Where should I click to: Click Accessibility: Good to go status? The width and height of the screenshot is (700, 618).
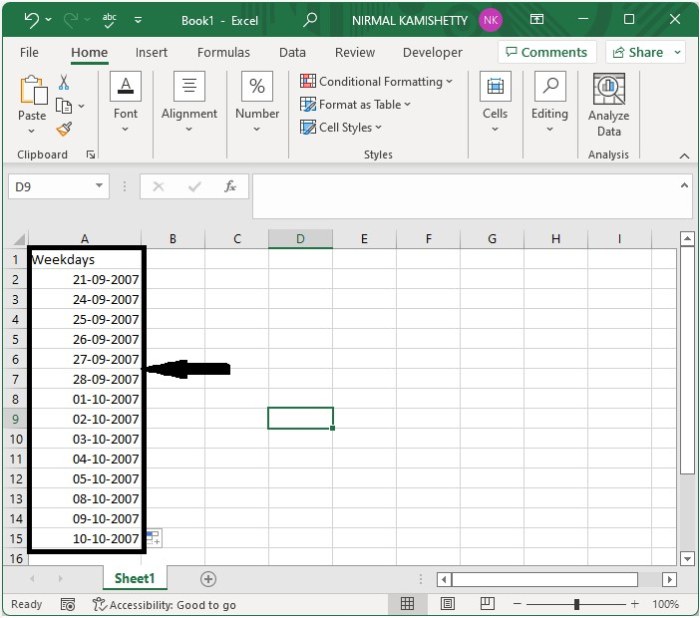164,605
